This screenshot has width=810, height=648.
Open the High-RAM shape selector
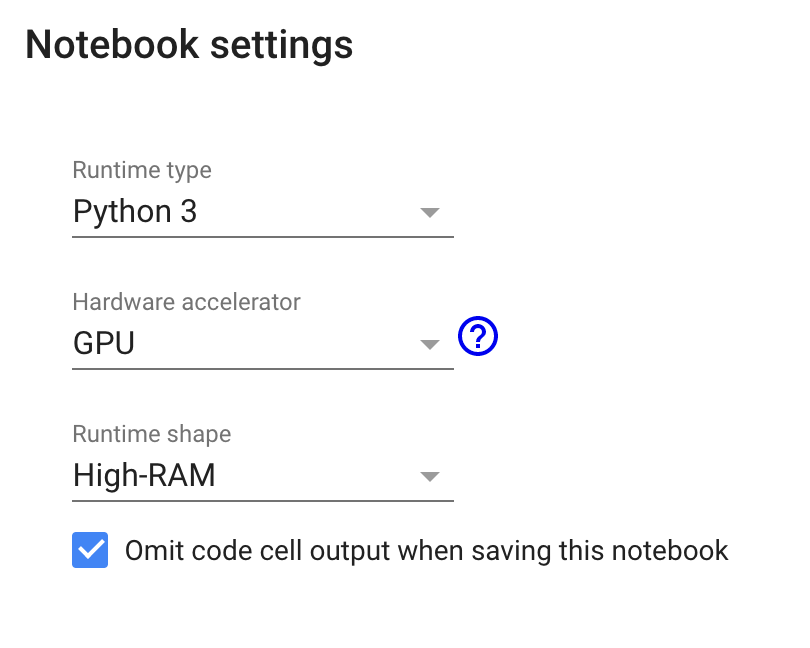pos(263,475)
